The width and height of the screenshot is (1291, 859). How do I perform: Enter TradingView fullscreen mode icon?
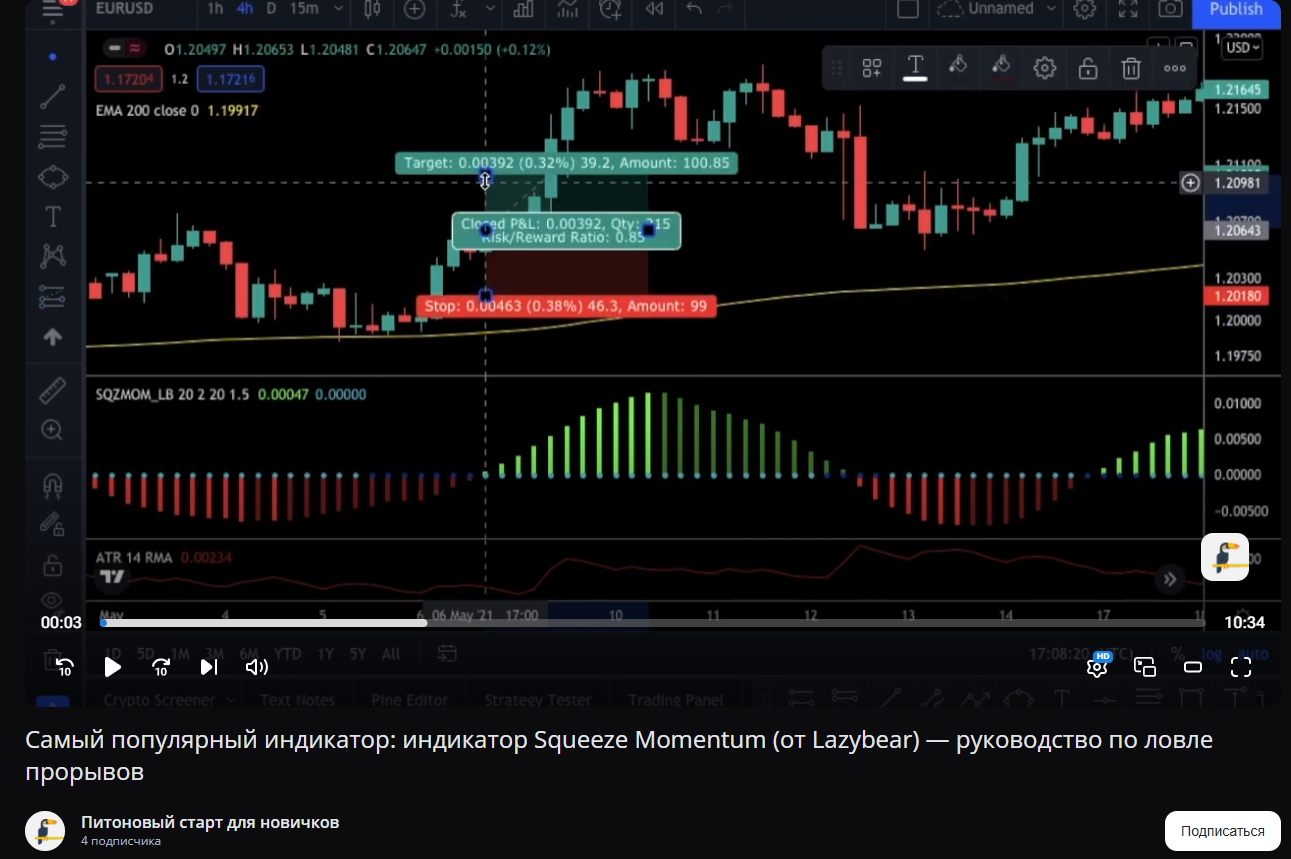click(x=1128, y=10)
